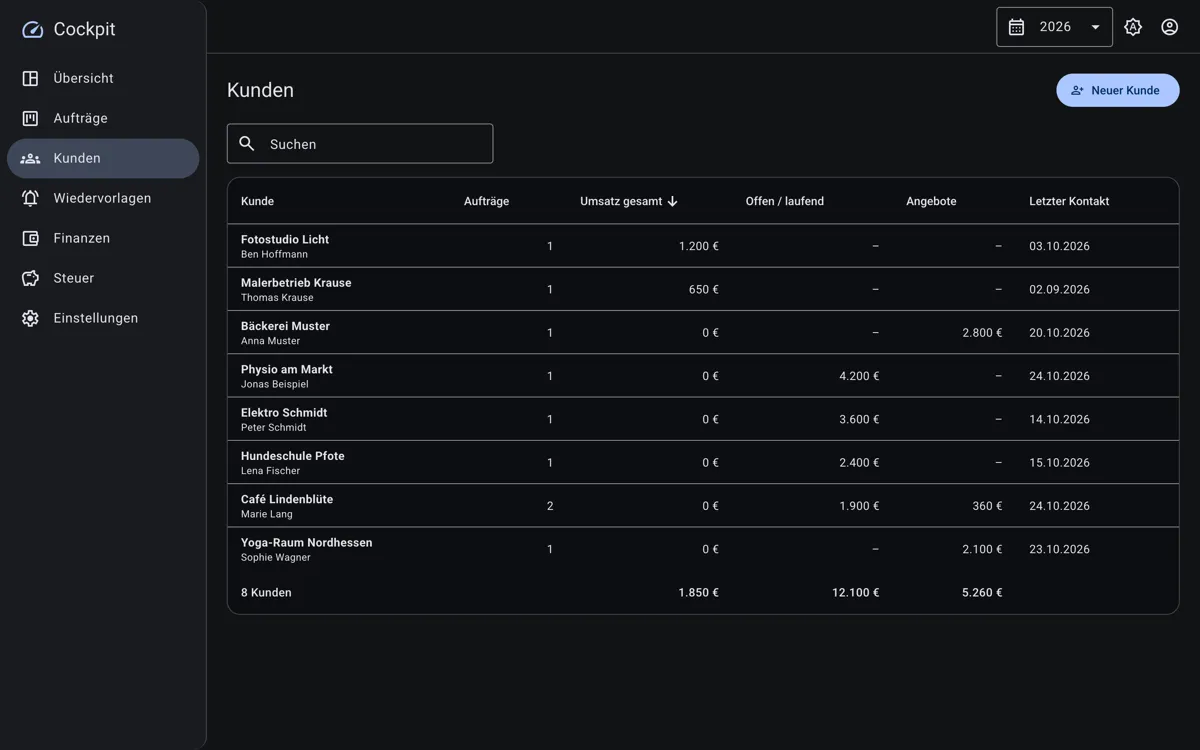Open customer Fotostudio Licht
The image size is (1200, 750).
pyautogui.click(x=703, y=246)
